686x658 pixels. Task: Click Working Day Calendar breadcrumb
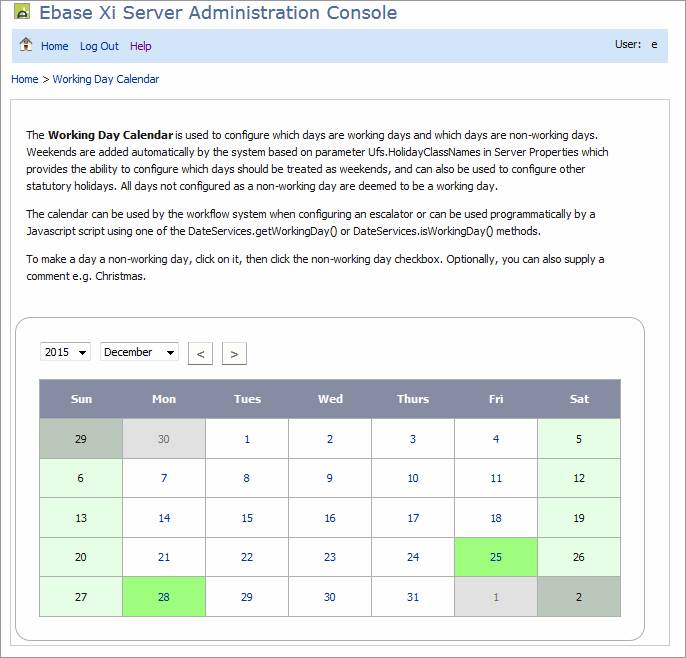[x=105, y=79]
